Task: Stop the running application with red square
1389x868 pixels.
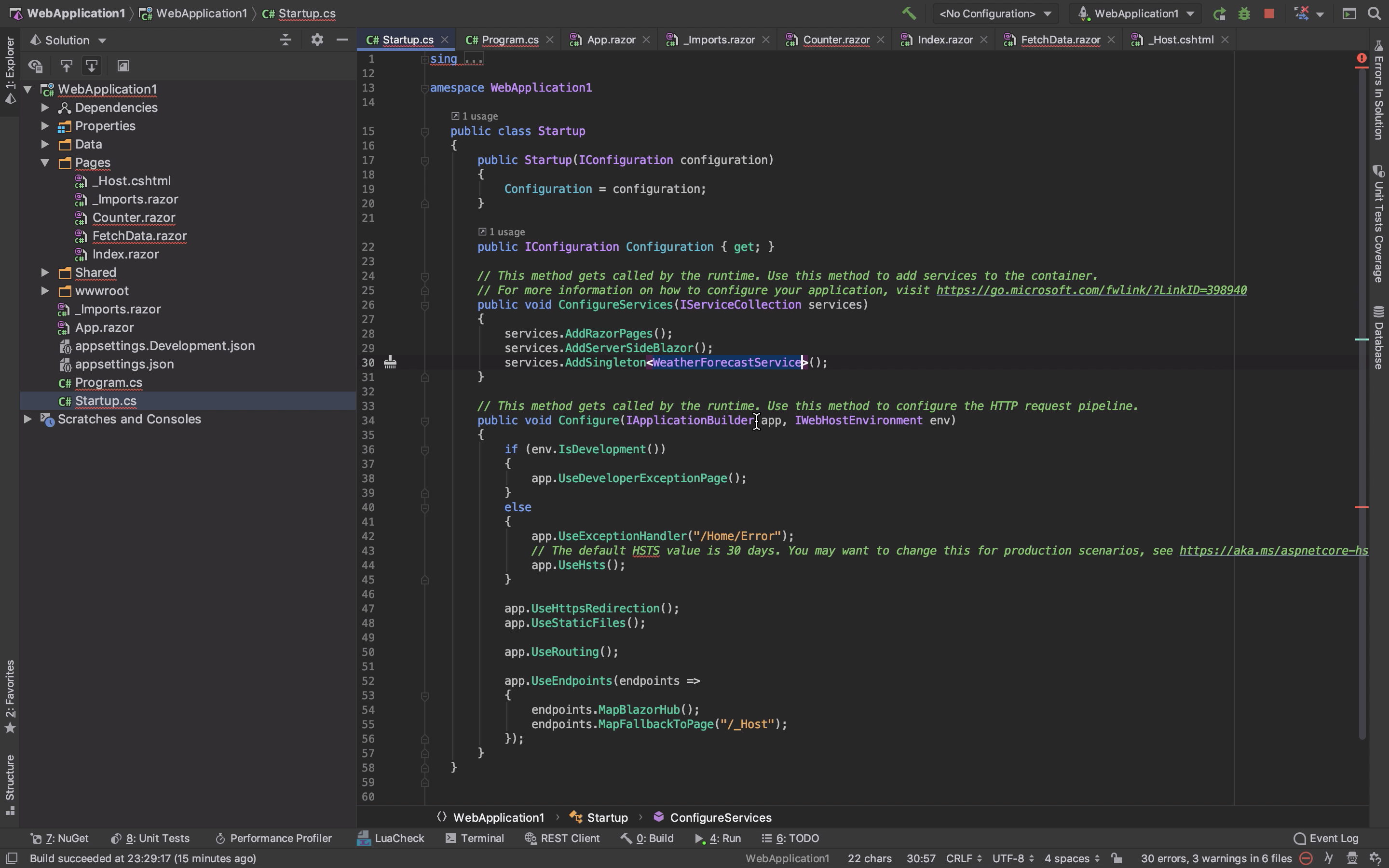Action: tap(1269, 13)
